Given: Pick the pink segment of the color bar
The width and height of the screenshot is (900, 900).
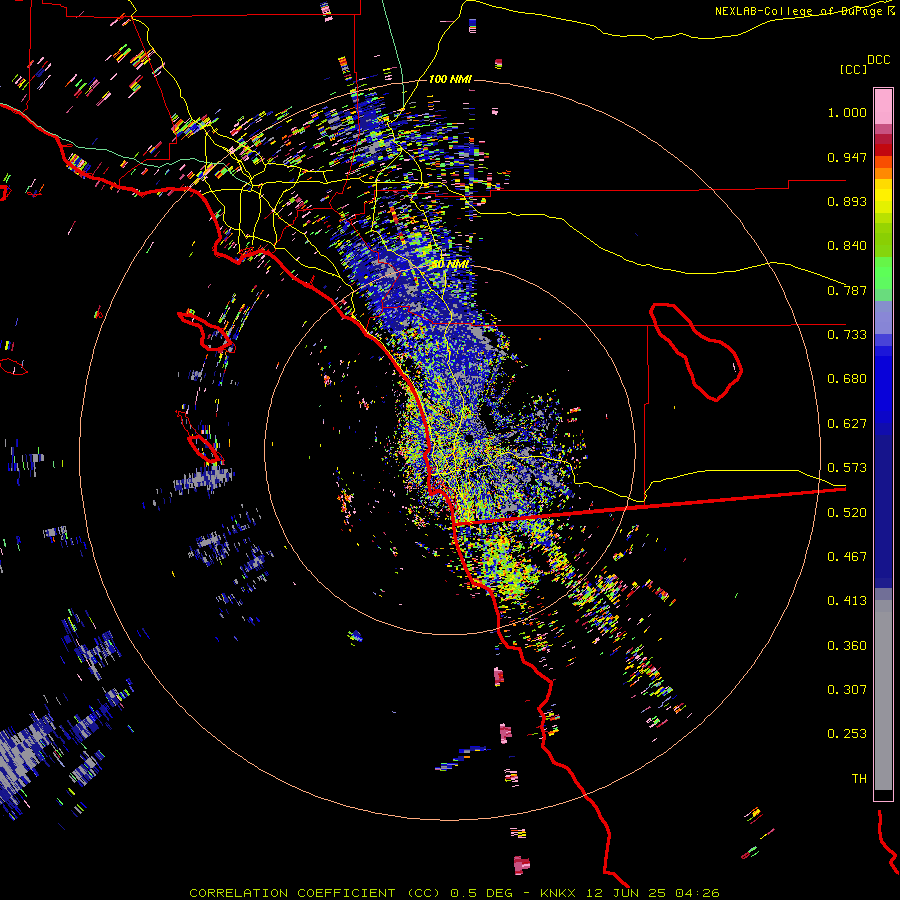Looking at the screenshot, I should click(883, 106).
